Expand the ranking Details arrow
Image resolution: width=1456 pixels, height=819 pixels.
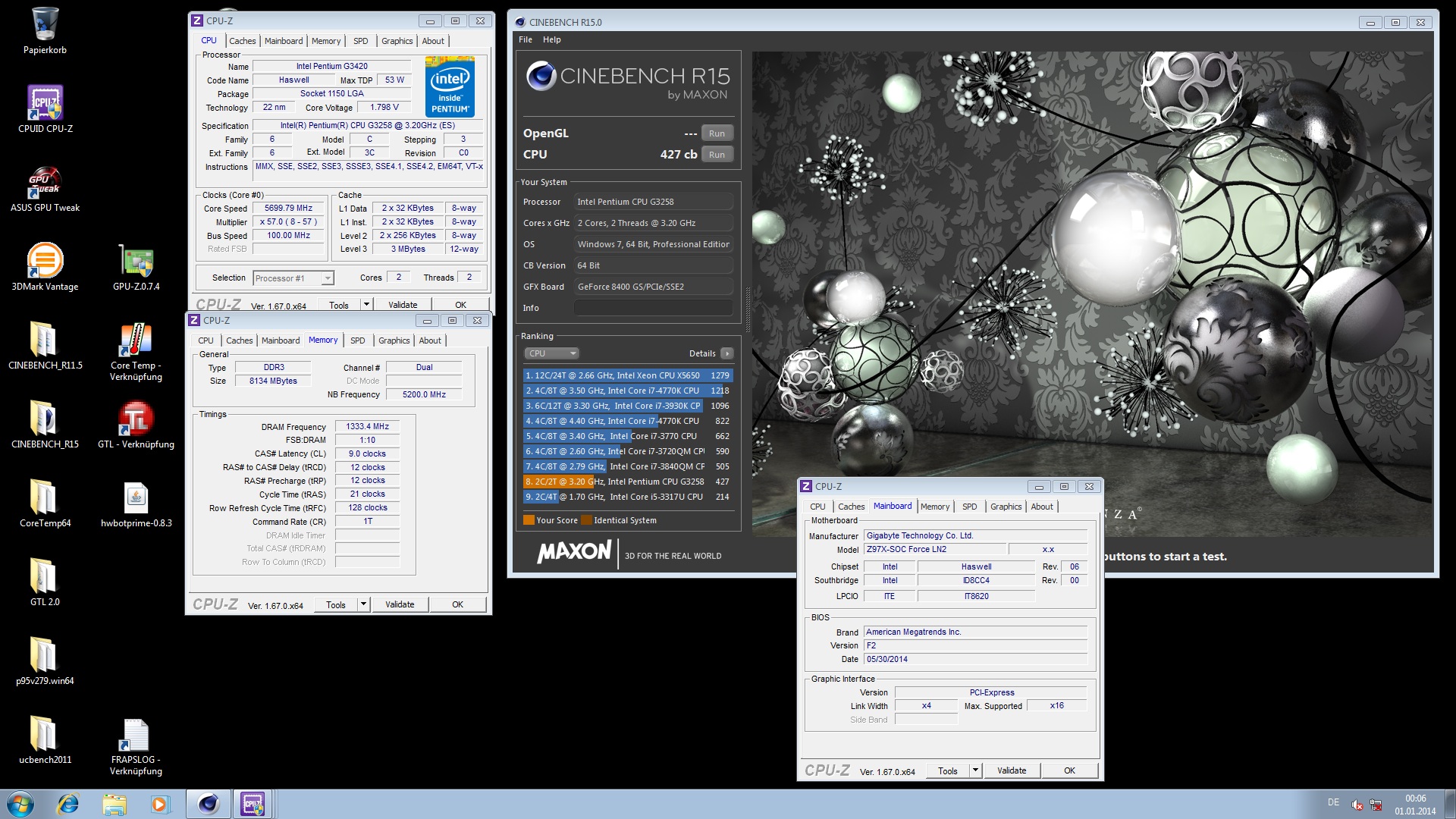pyautogui.click(x=726, y=353)
